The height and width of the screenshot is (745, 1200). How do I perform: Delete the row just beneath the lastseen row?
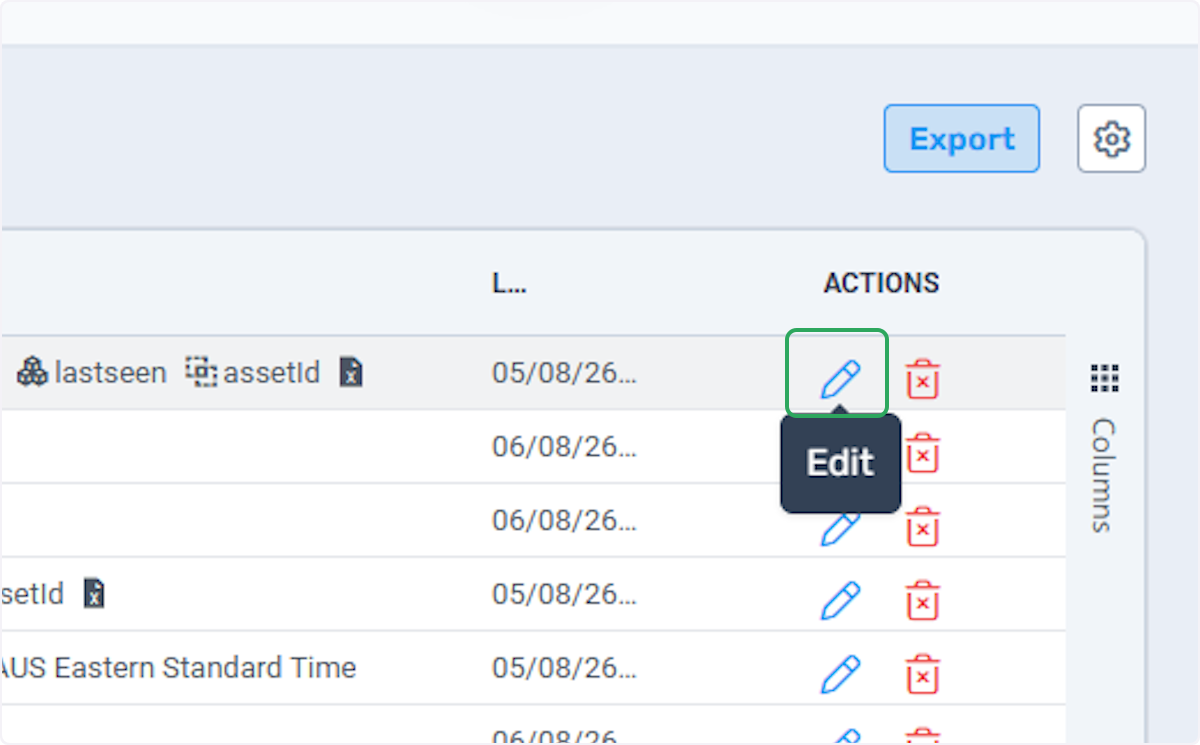point(922,454)
